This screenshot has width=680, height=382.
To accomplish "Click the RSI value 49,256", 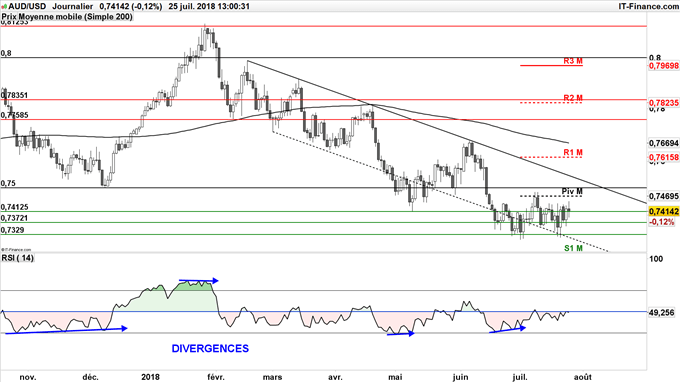I will [662, 312].
